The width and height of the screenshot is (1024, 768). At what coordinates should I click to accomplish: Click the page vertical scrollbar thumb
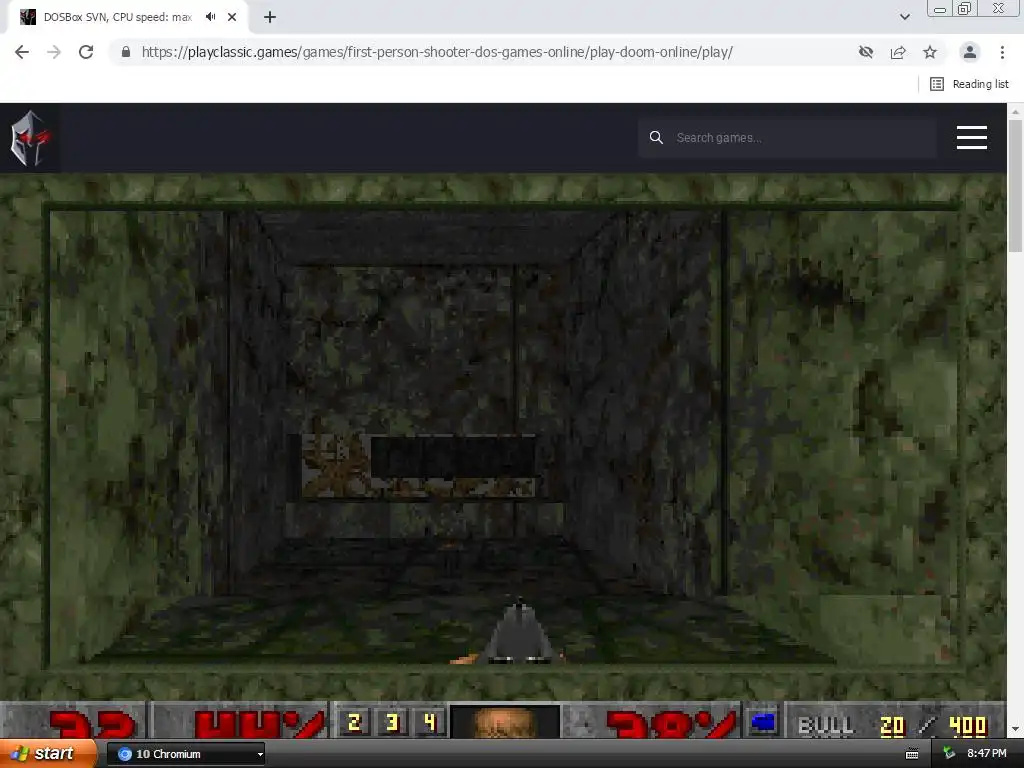[1015, 185]
